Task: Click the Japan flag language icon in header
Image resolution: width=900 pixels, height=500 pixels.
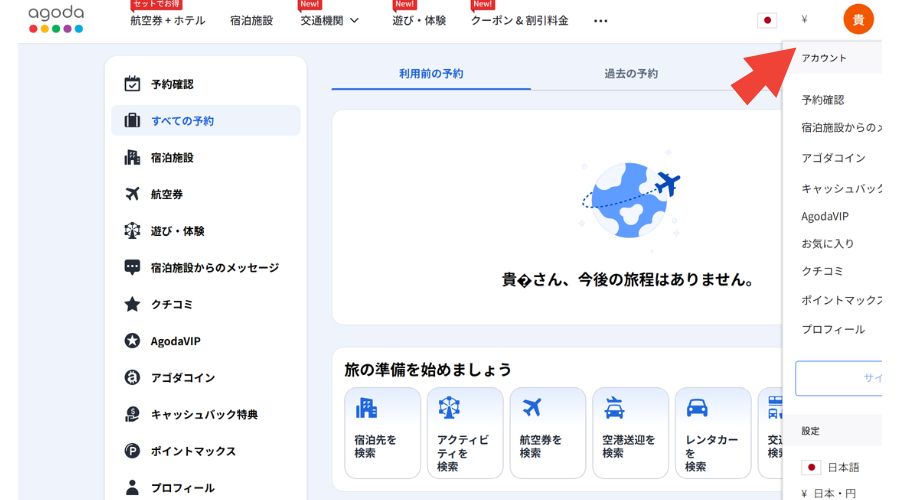Action: pos(767,21)
